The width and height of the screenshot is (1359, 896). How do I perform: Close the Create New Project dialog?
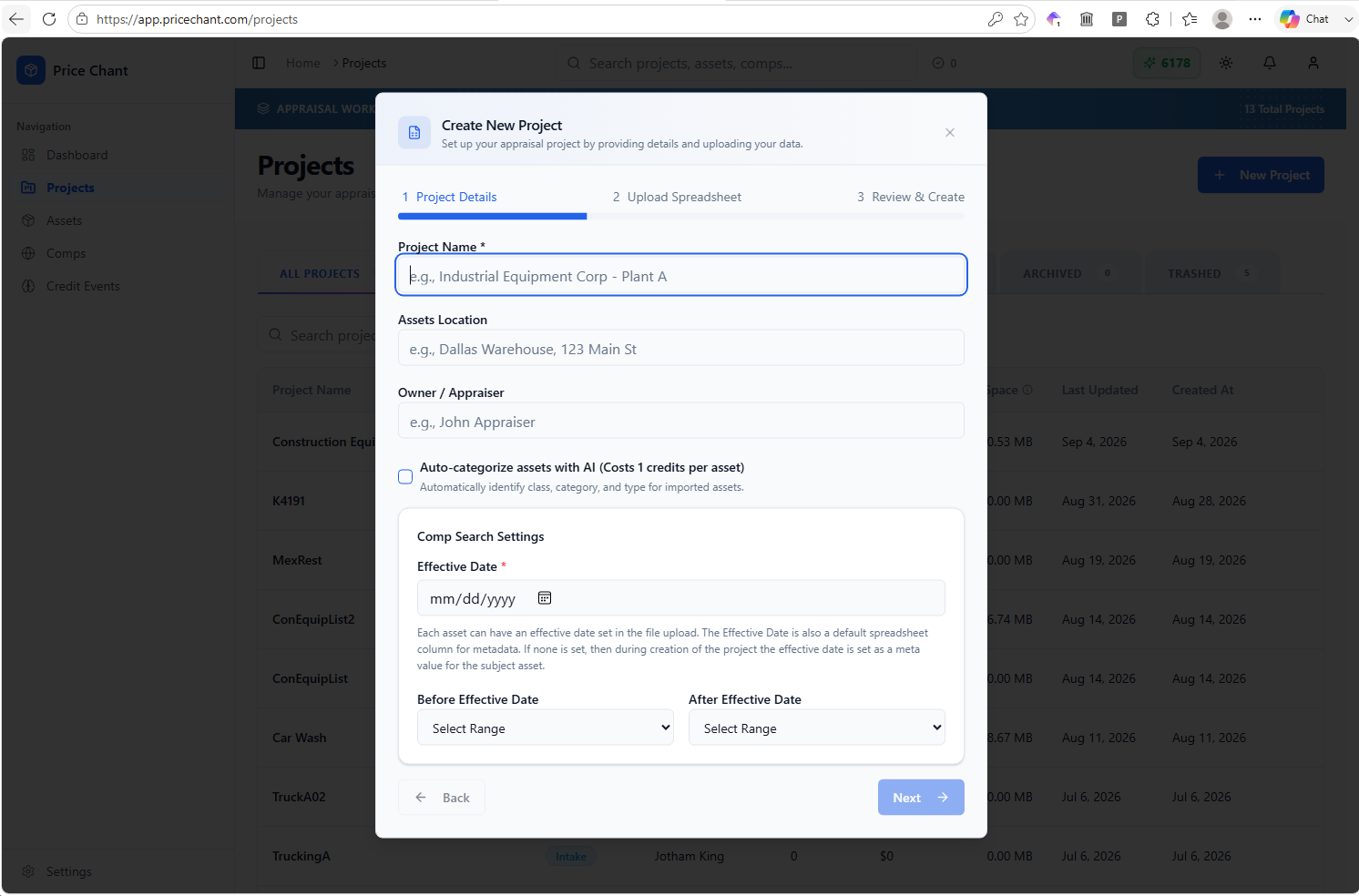click(x=950, y=133)
